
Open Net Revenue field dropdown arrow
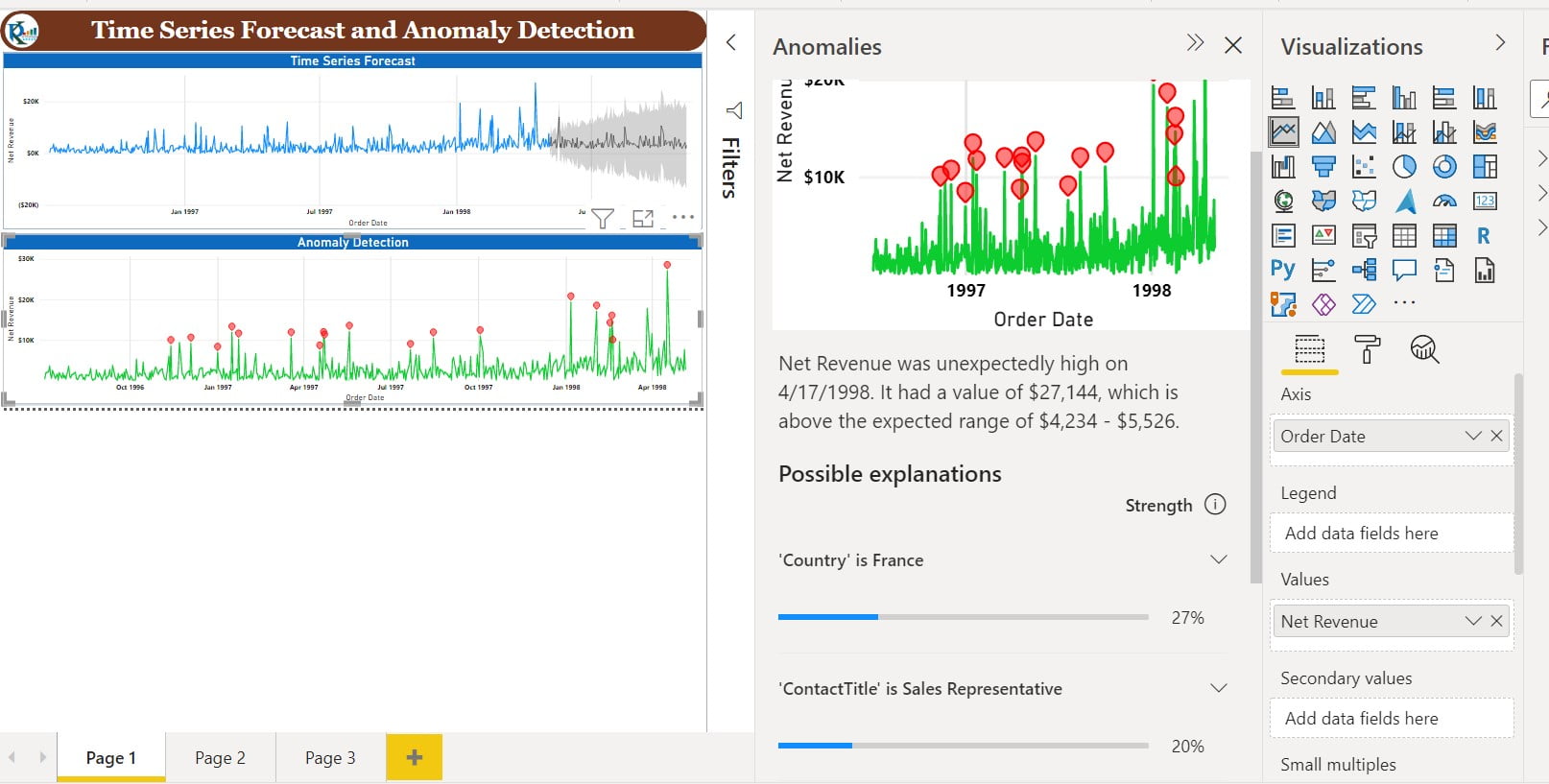point(1473,621)
